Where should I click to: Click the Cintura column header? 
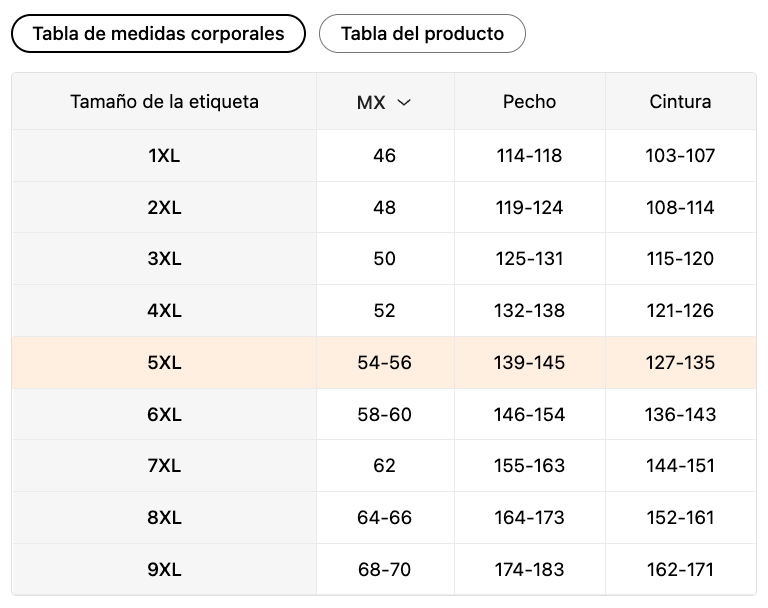680,101
